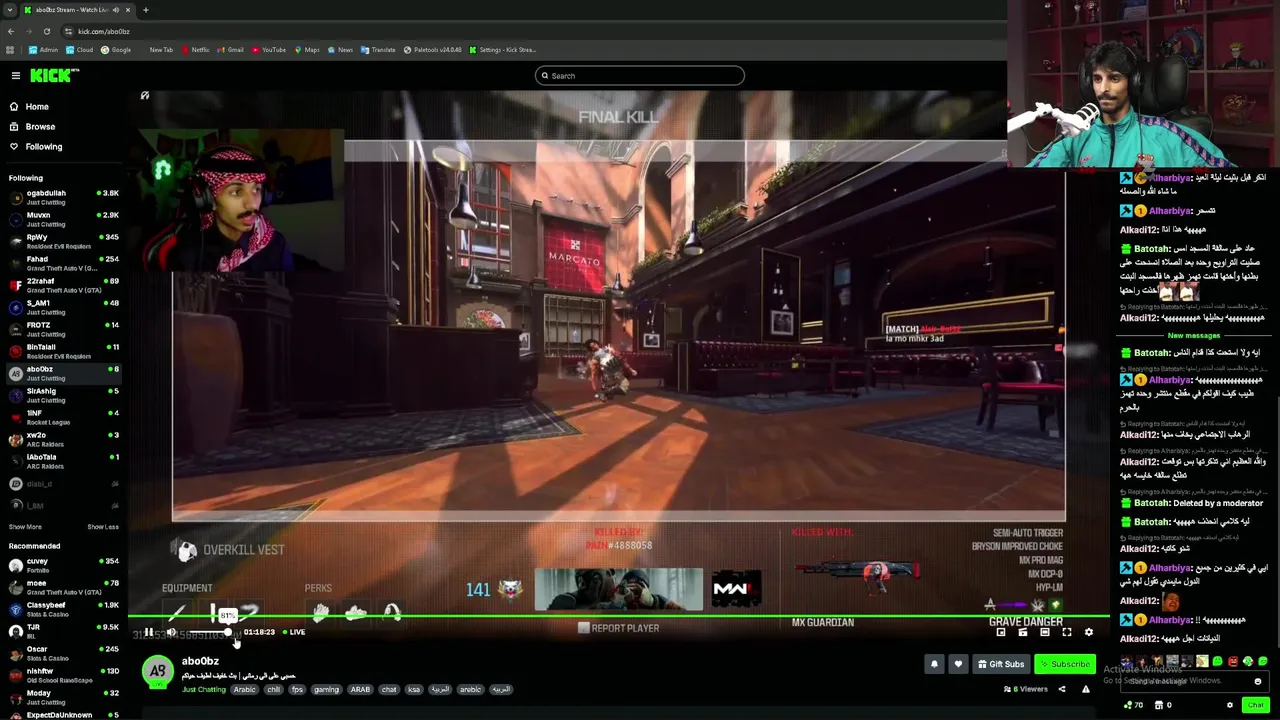This screenshot has height=720, width=1280.
Task: Go back in browser
Action: 11,31
